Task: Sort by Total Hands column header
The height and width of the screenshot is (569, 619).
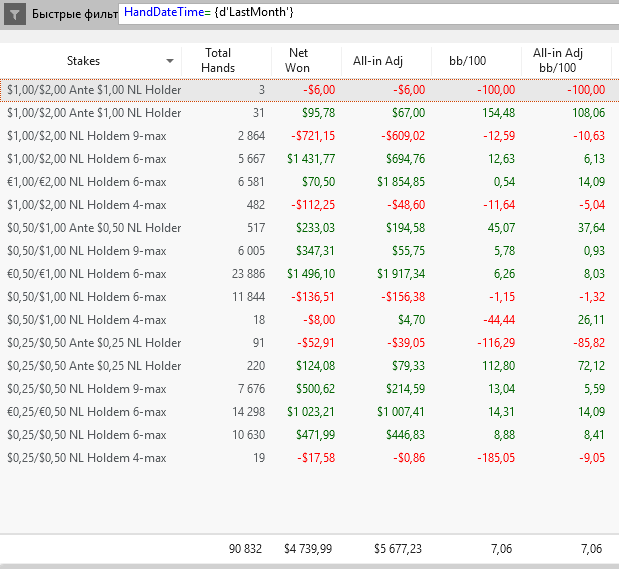Action: click(217, 60)
